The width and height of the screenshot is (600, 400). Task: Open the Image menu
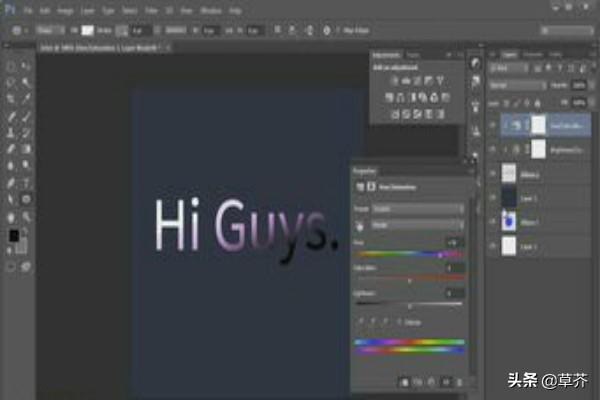click(65, 11)
